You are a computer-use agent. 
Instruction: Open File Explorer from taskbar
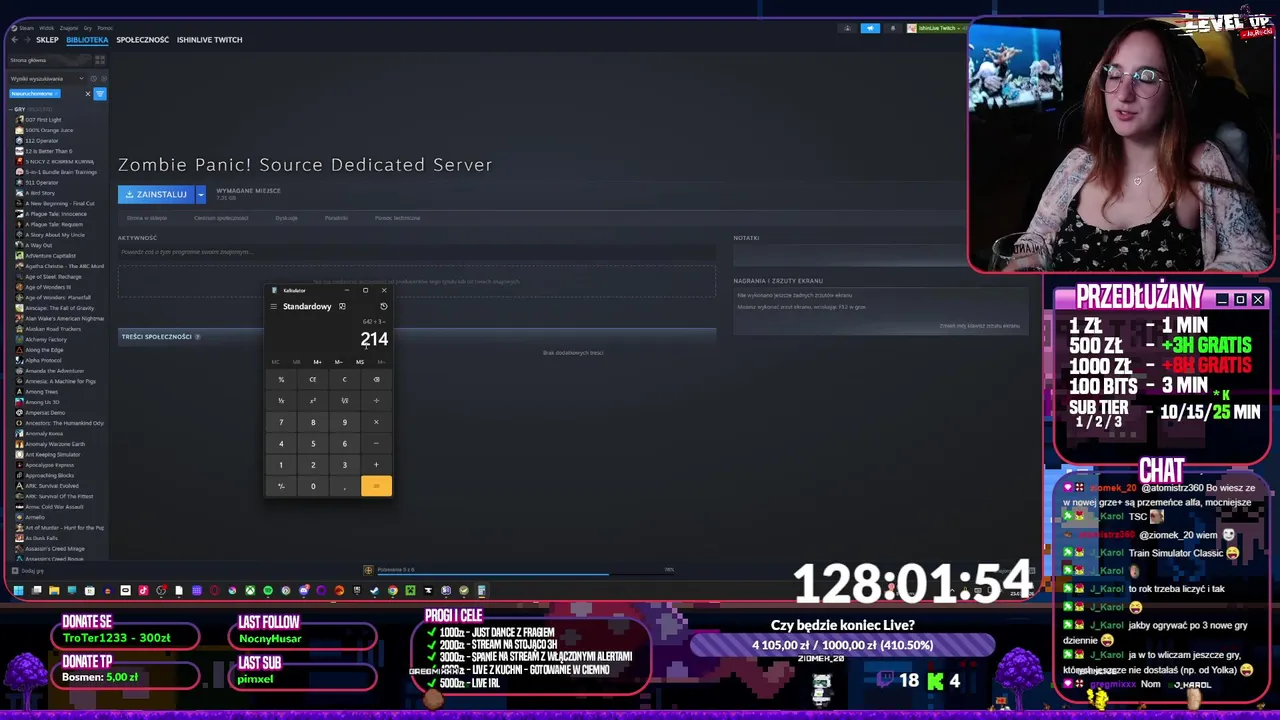[54, 590]
